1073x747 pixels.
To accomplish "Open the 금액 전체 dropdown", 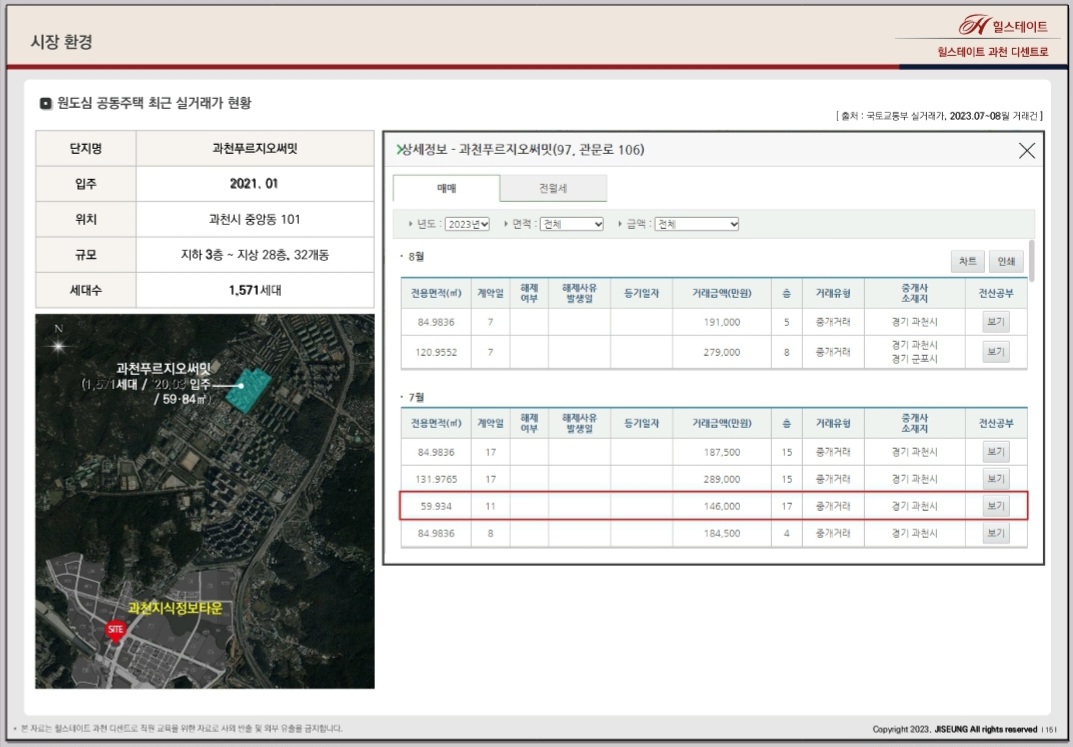I will tap(697, 224).
